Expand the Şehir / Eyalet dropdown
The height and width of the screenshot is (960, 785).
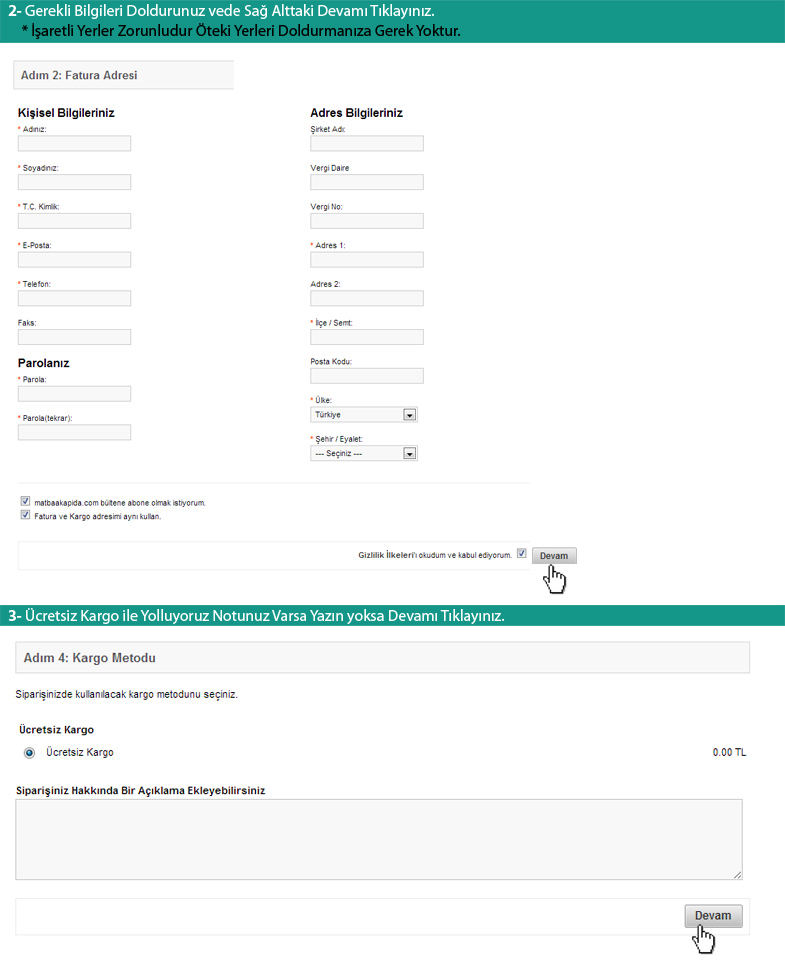tap(364, 453)
